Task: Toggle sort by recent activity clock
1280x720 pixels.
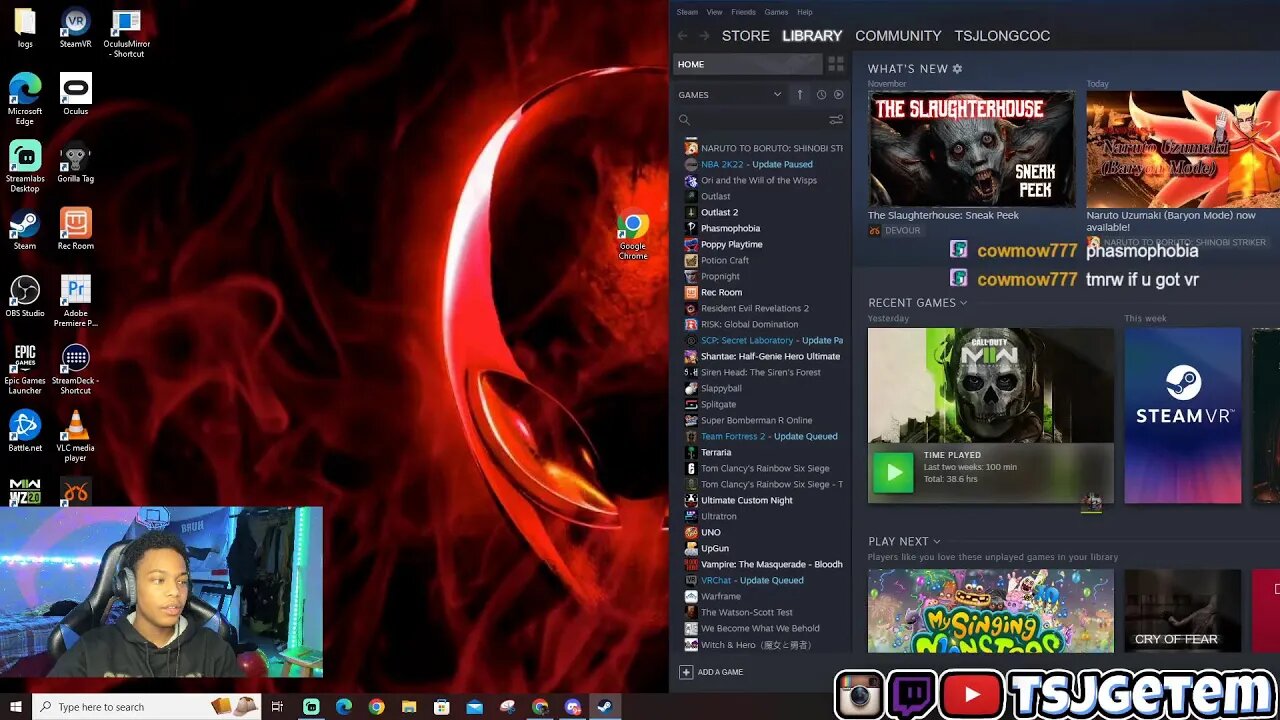Action: pyautogui.click(x=821, y=95)
